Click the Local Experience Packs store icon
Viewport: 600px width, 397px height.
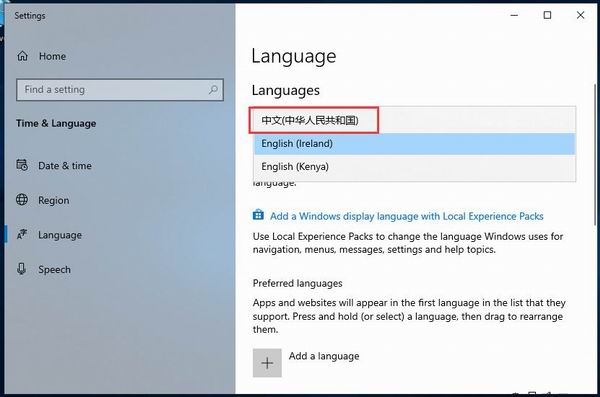(x=258, y=215)
